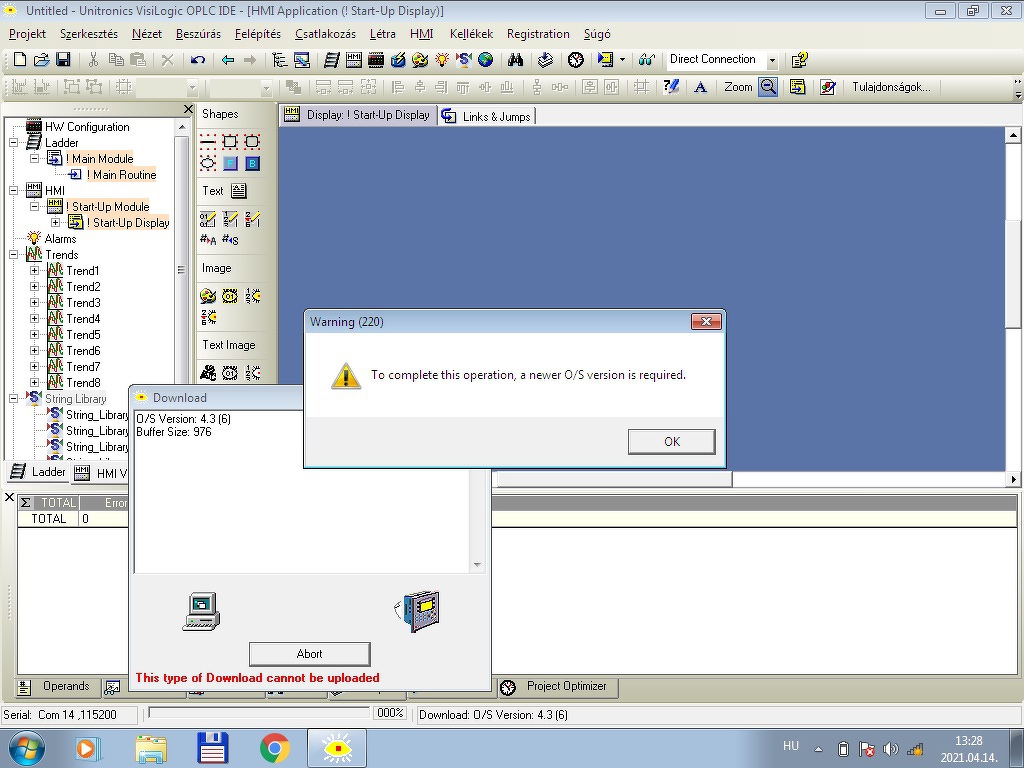
Task: Select the Text element tool
Action: click(x=239, y=191)
